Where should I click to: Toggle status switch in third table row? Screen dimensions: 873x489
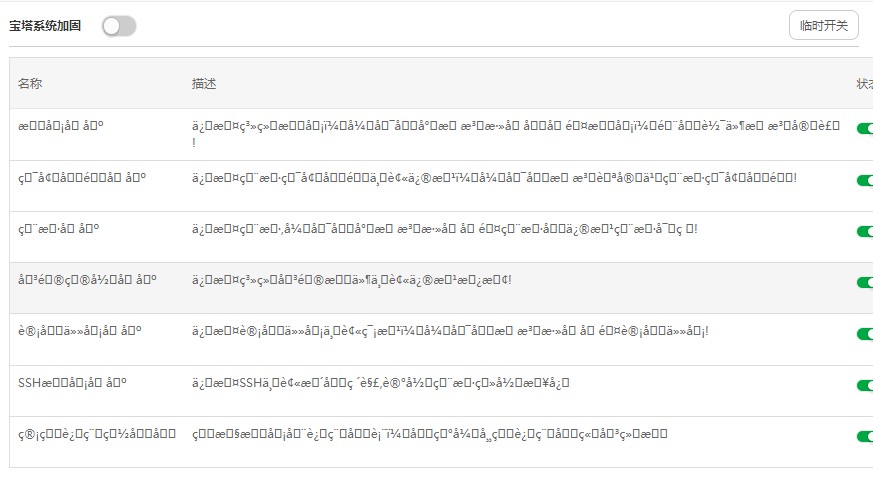pos(865,232)
